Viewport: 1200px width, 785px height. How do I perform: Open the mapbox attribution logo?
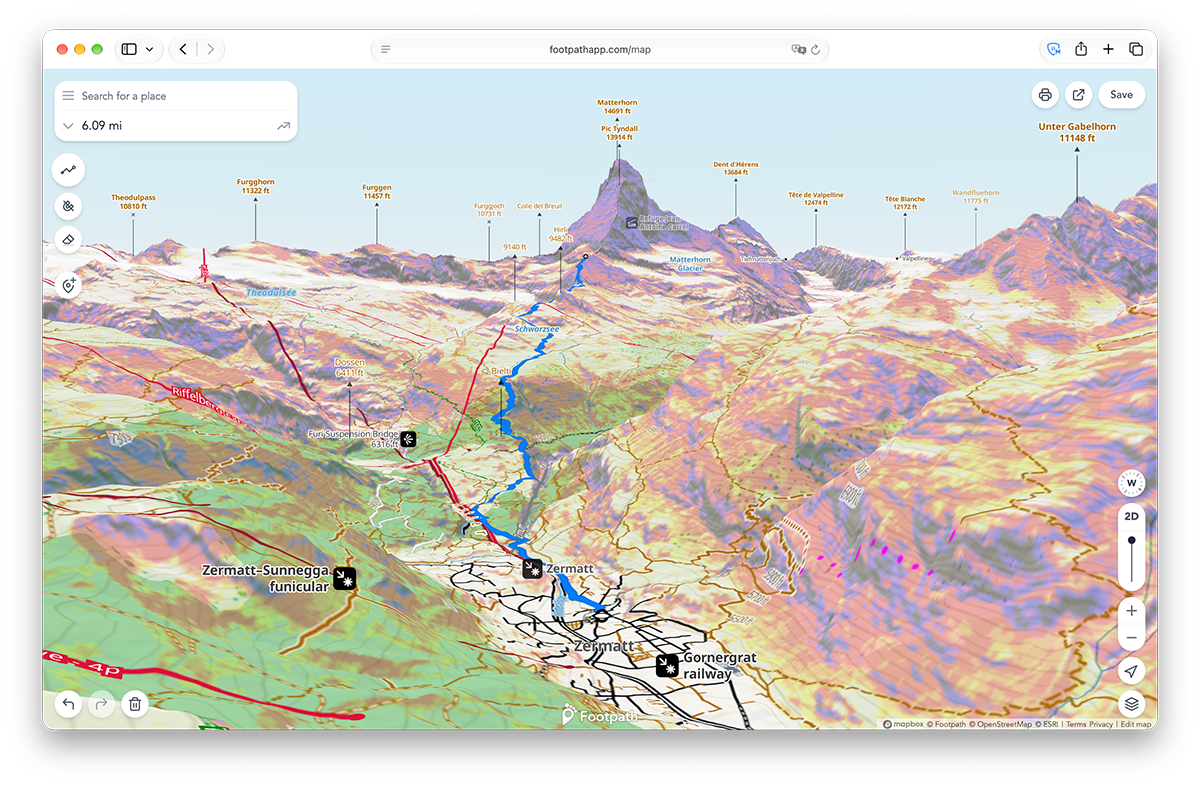click(904, 724)
